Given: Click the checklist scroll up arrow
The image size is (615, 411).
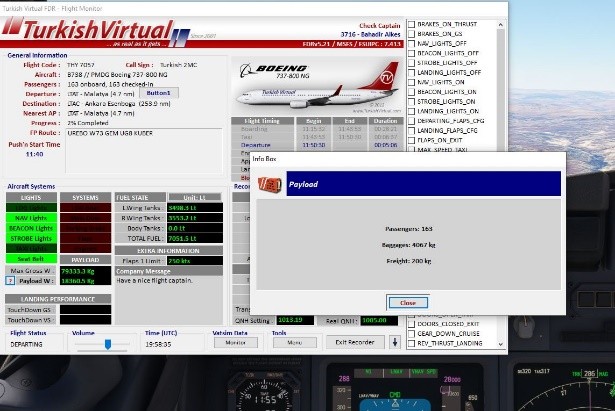Looking at the screenshot, I should [x=500, y=25].
